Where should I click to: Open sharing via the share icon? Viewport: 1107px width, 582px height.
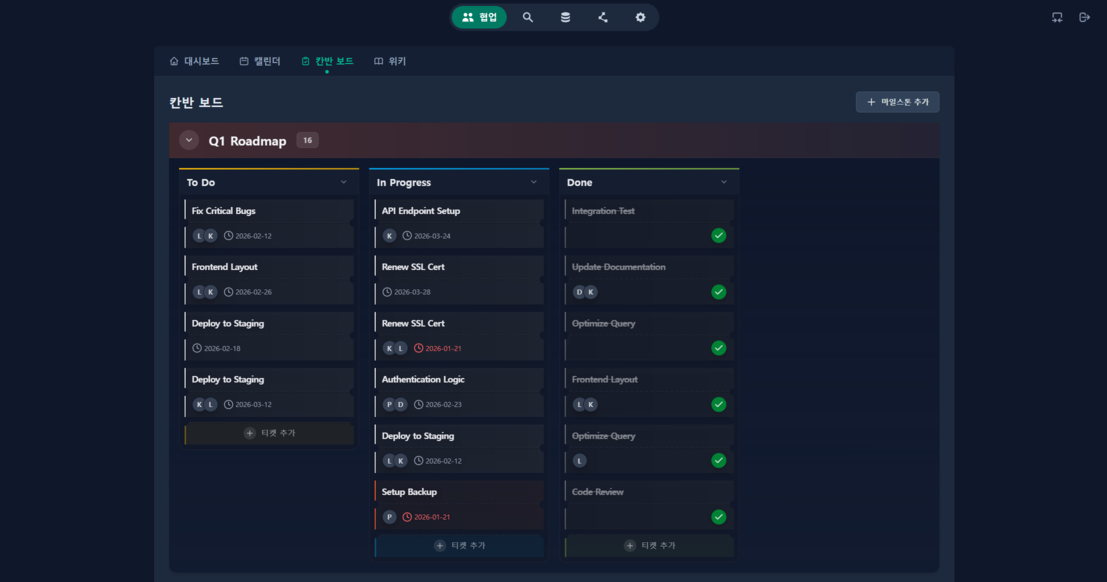[602, 17]
